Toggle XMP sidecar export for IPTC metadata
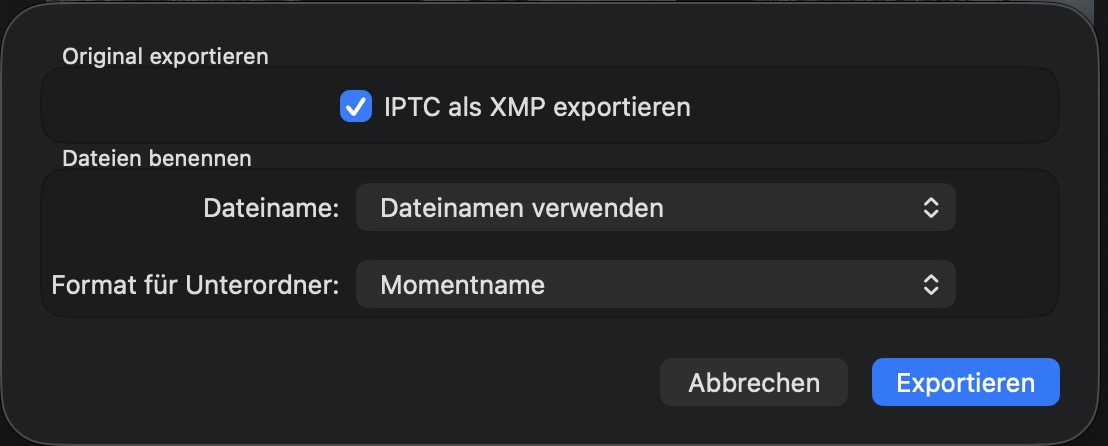This screenshot has height=446, width=1108. [x=356, y=106]
